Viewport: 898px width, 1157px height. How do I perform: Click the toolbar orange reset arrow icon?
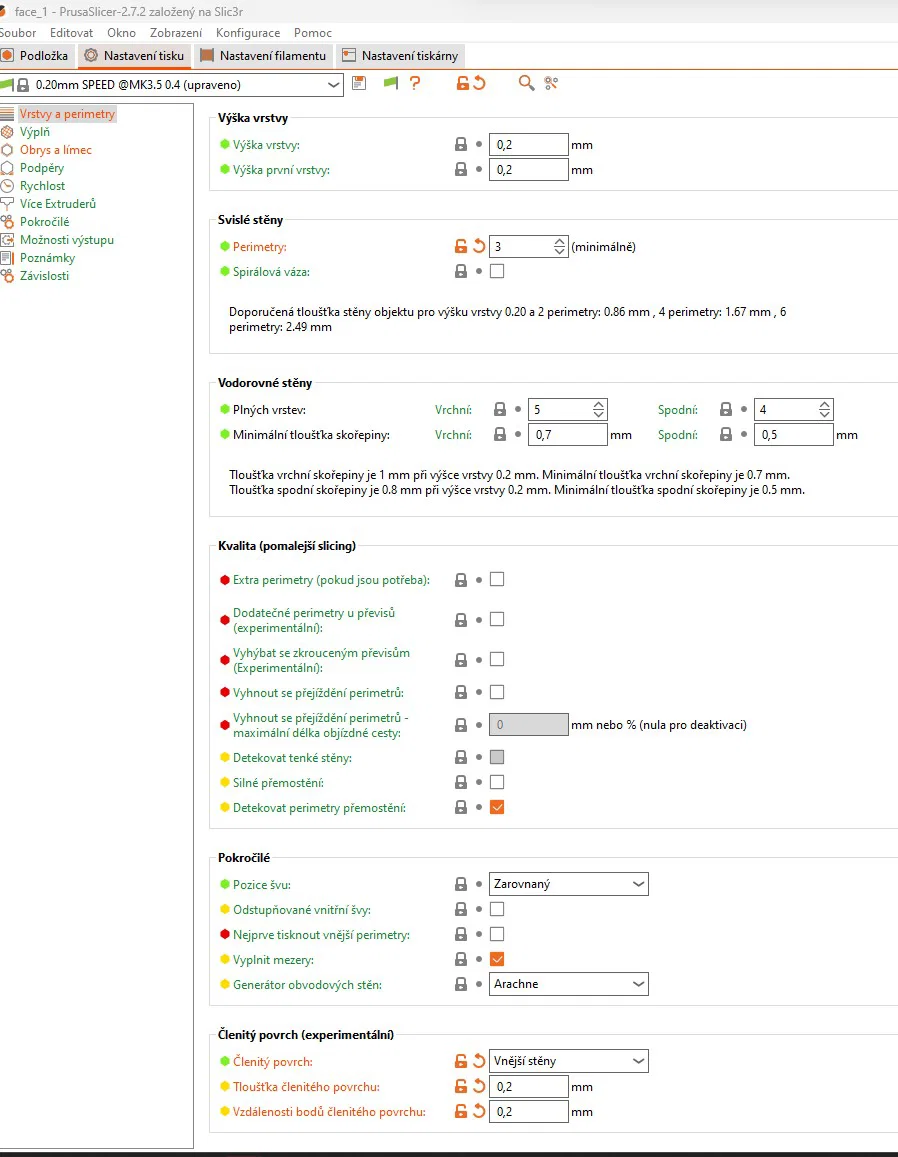[480, 83]
